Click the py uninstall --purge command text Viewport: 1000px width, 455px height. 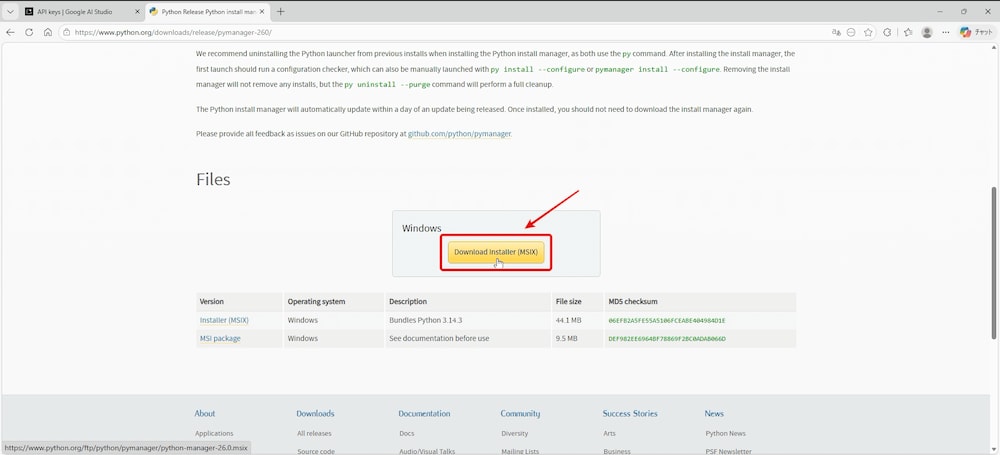[387, 84]
